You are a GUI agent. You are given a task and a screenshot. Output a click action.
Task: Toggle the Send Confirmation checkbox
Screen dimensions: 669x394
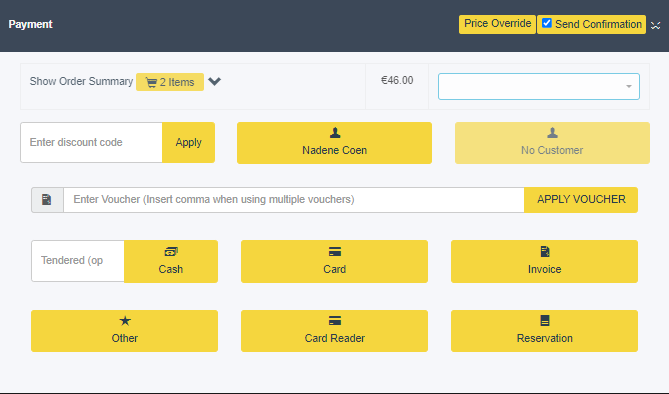point(547,23)
